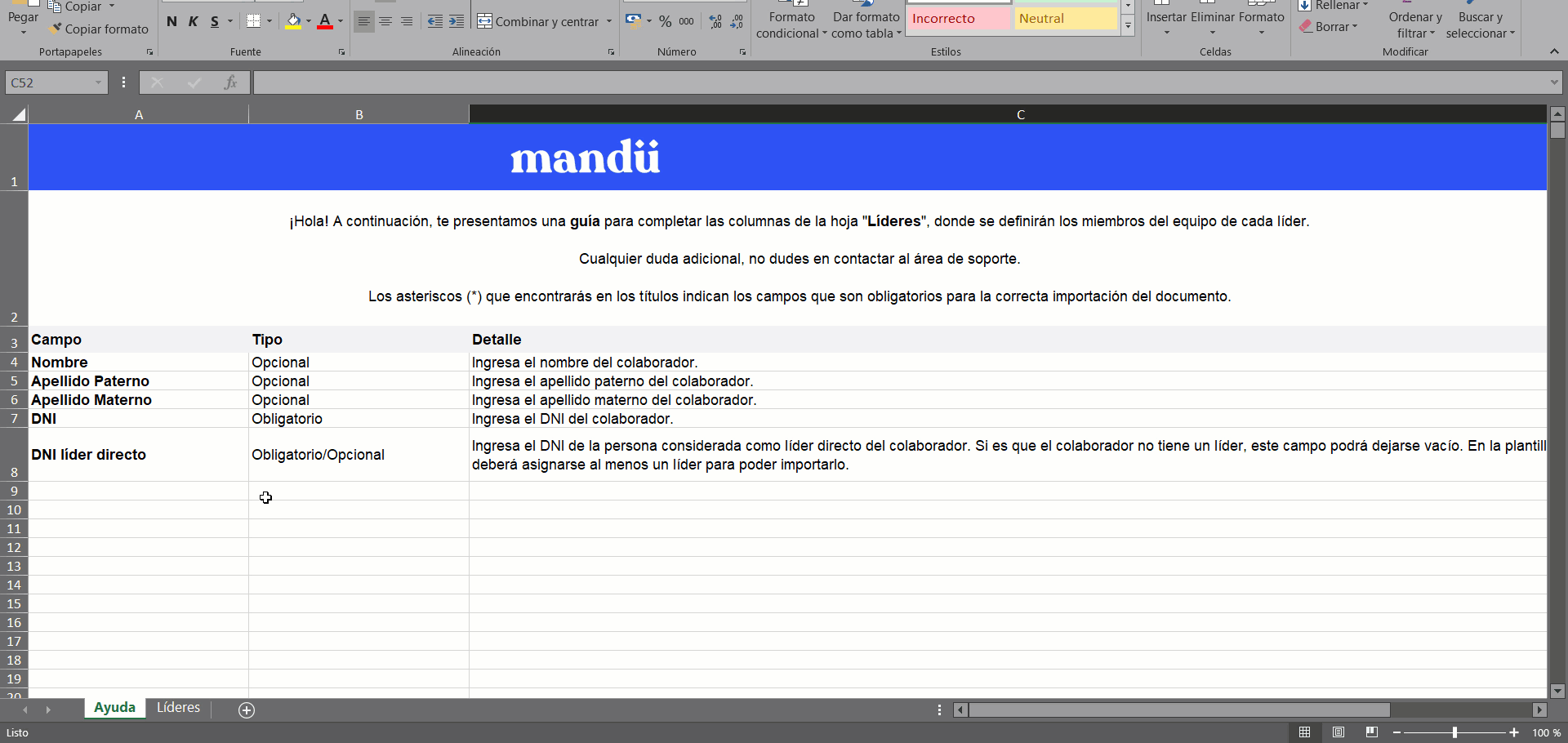
Task: Click the Name Box showing C52
Action: pos(49,82)
